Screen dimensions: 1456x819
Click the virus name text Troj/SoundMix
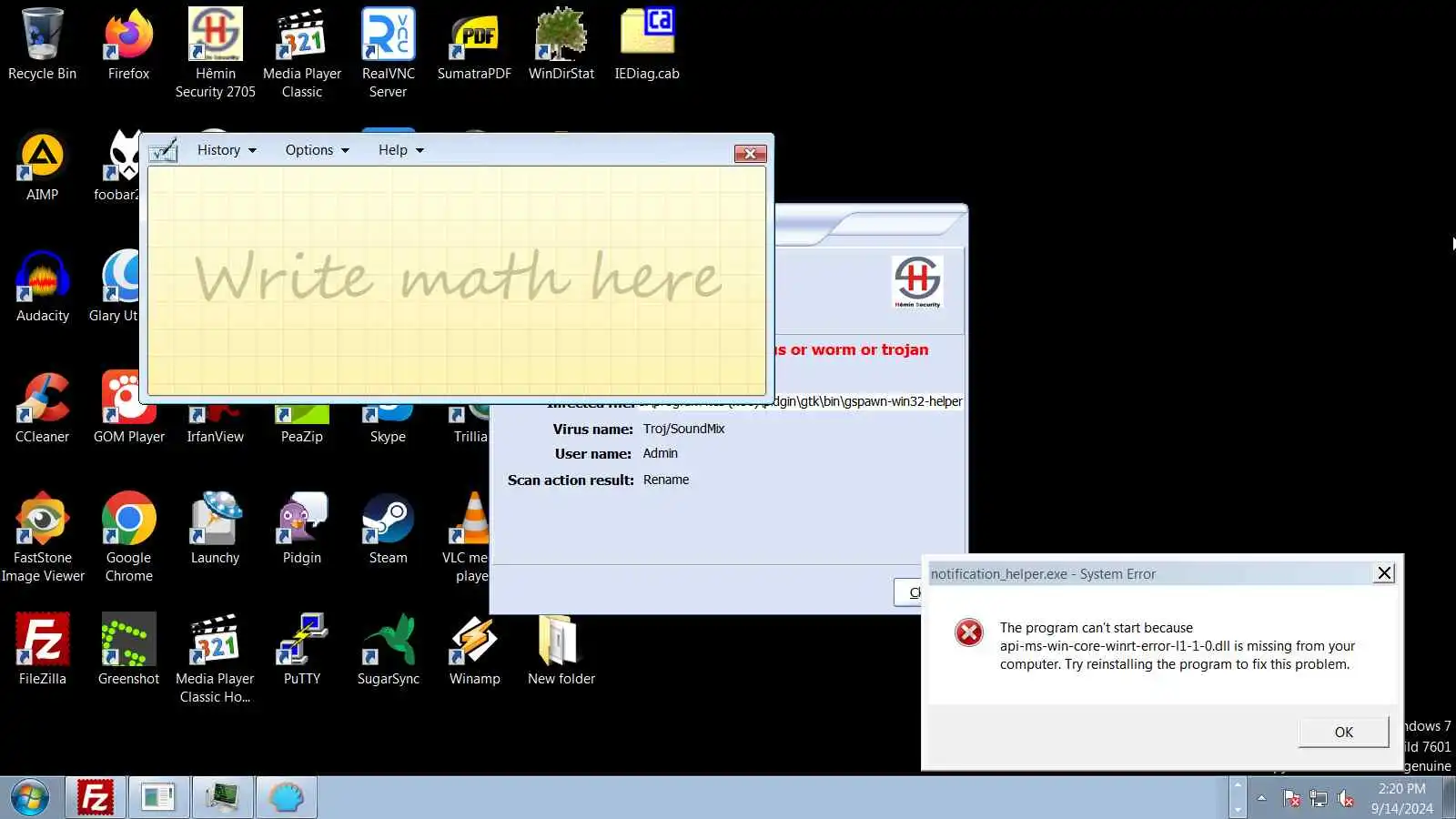coord(683,429)
